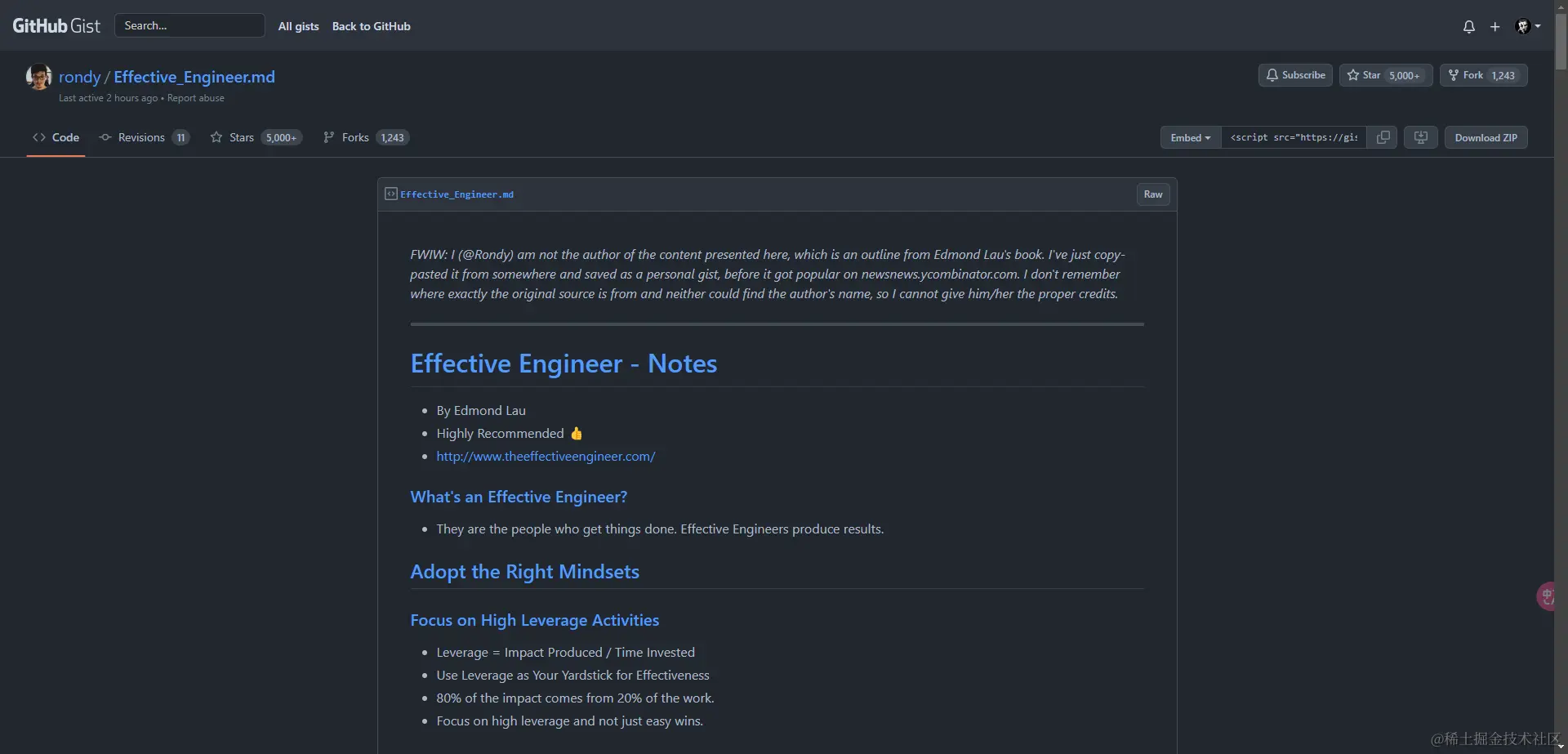Go to All gists

(298, 26)
